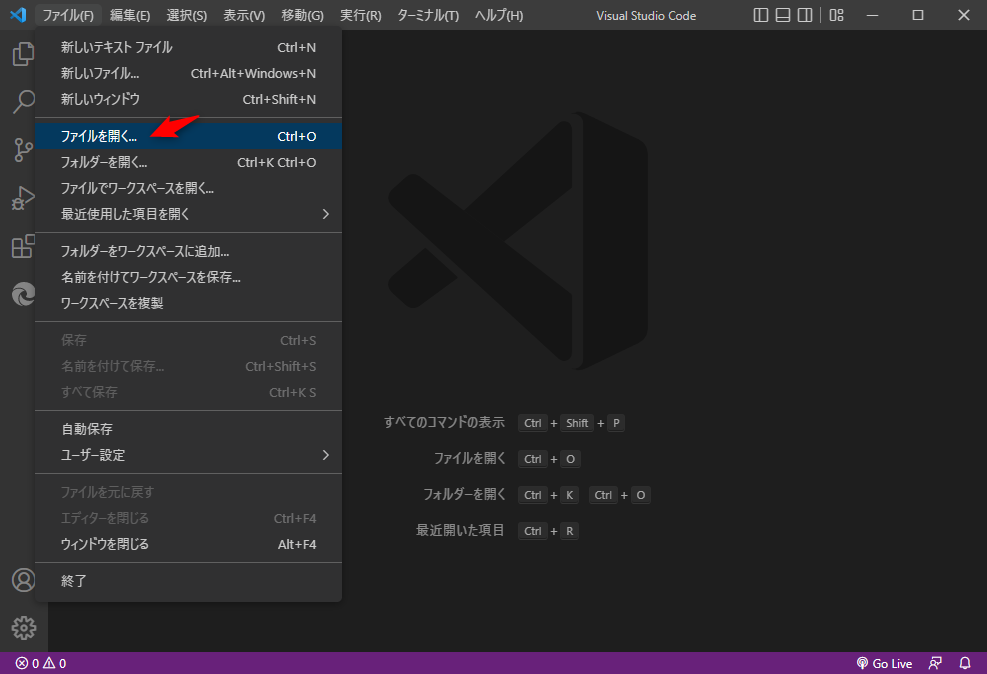
Task: Click the VS Code logo in title bar
Action: (x=18, y=14)
